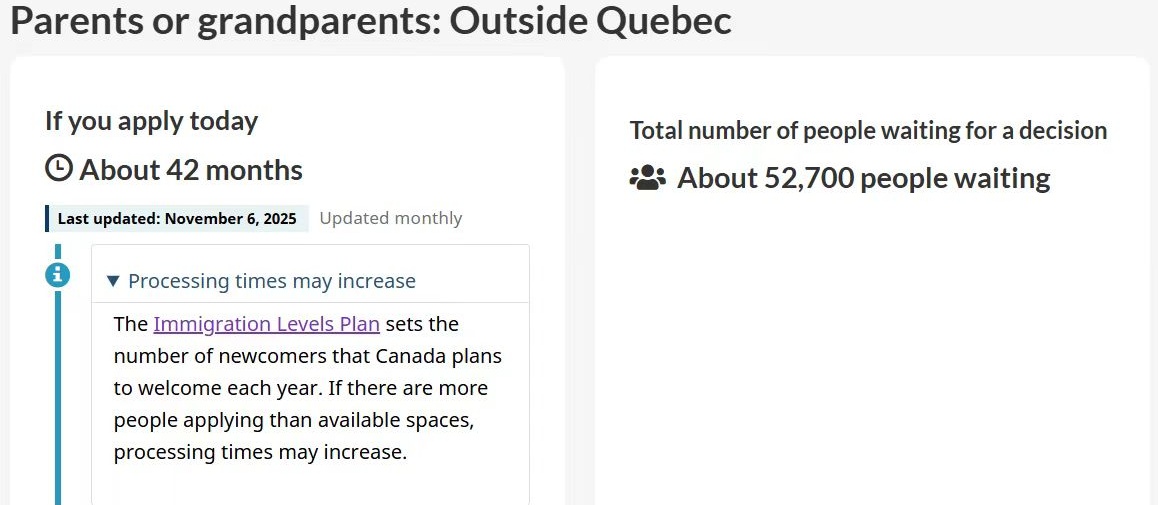Click 'About 52,700 people waiting' text

point(864,178)
